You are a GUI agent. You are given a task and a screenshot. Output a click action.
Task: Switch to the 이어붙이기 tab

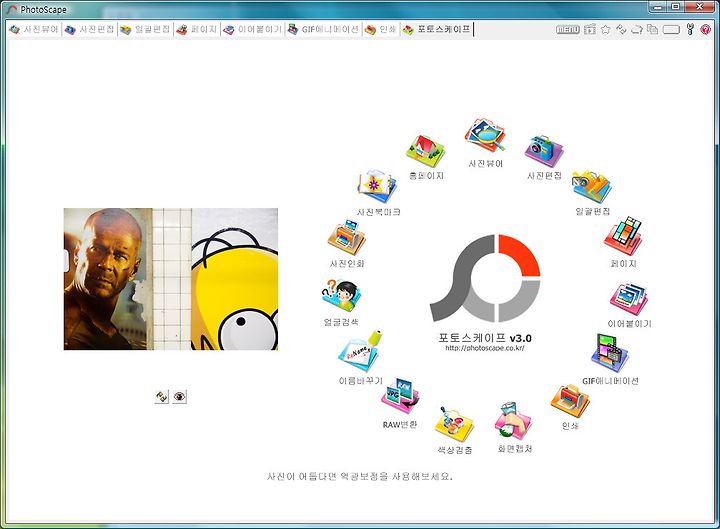253,29
